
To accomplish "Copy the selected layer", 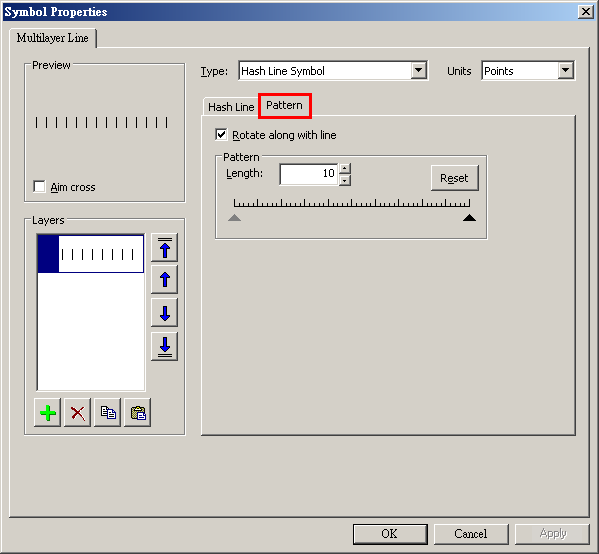I will (108, 413).
